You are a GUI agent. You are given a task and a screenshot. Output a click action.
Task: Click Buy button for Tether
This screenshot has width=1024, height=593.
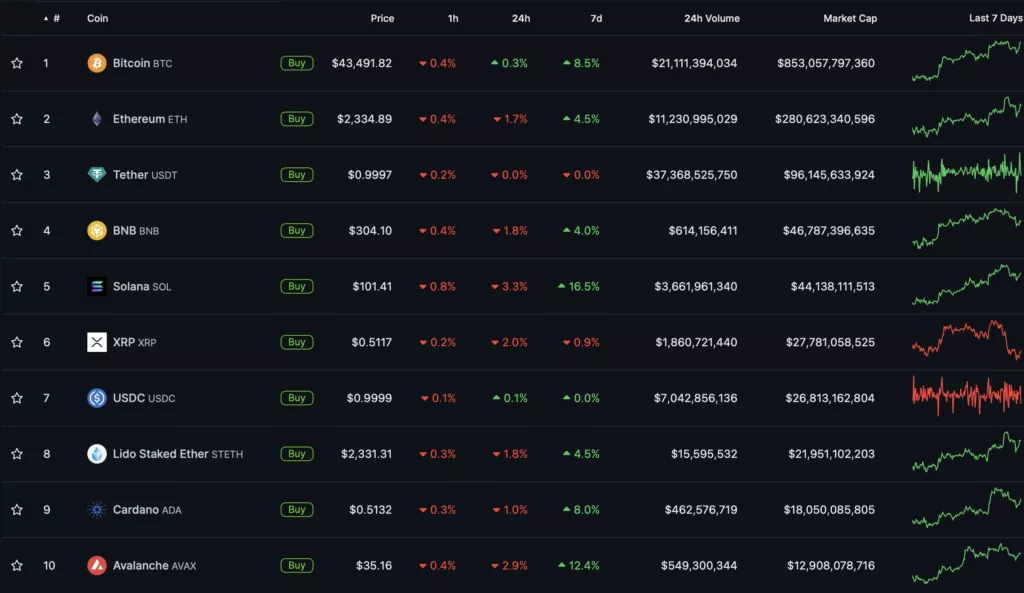pyautogui.click(x=296, y=174)
